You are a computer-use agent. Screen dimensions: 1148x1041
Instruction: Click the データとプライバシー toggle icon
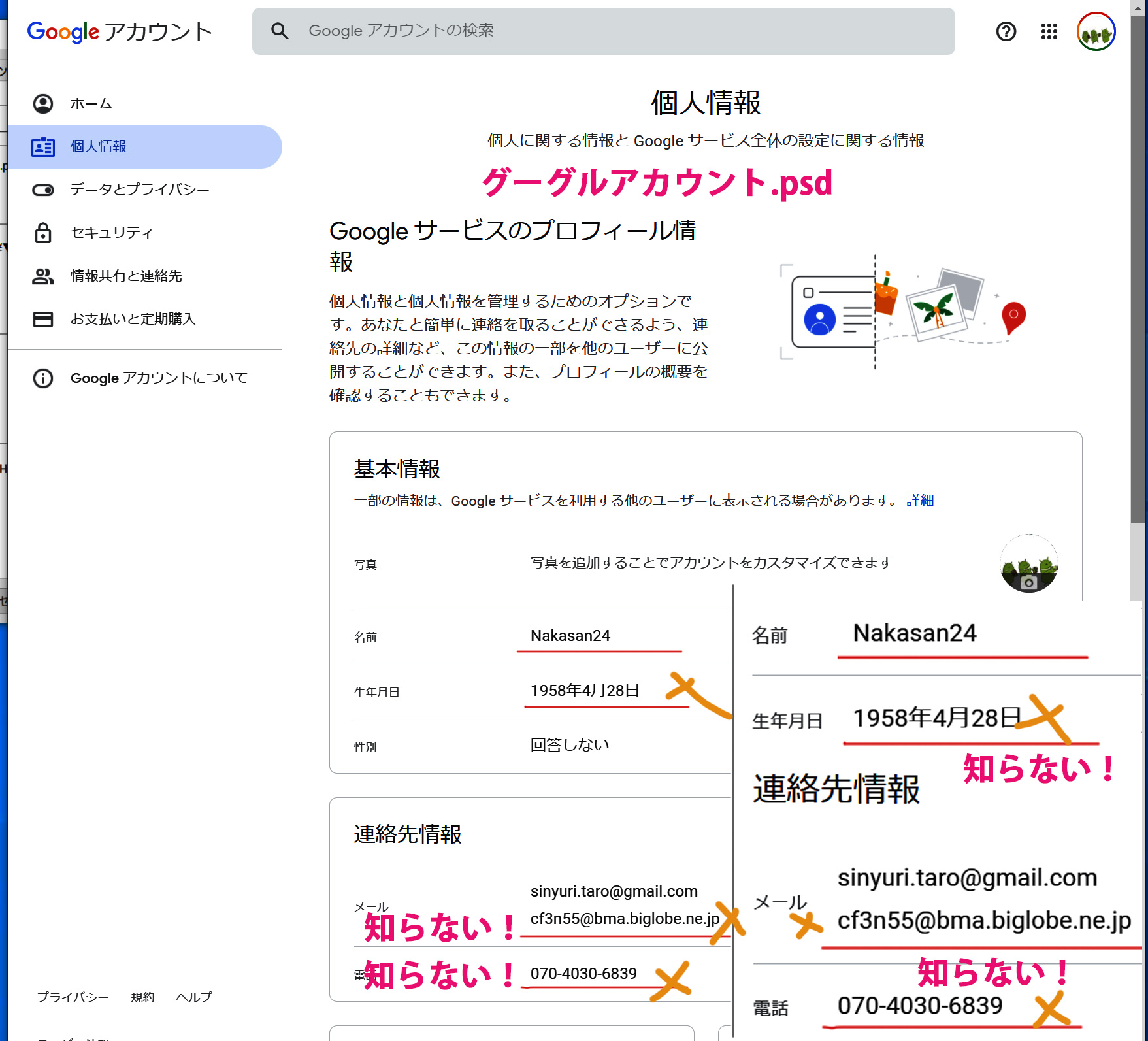[x=43, y=190]
